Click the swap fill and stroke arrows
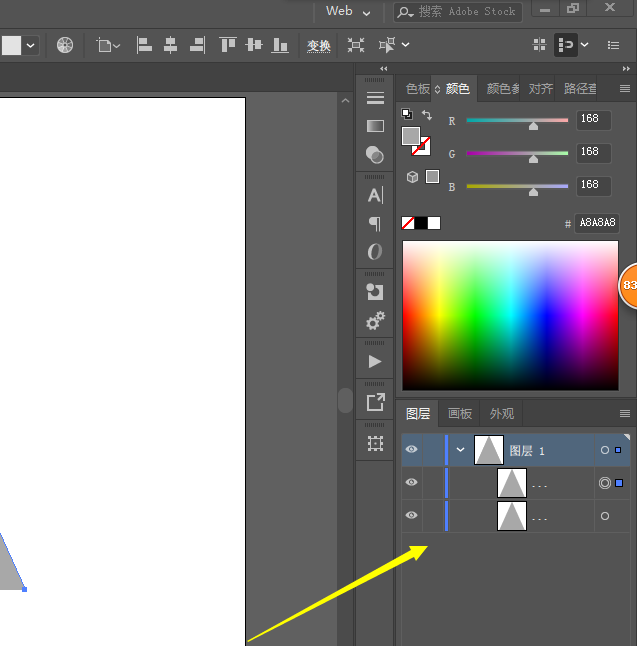The width and height of the screenshot is (637, 646). [x=427, y=116]
